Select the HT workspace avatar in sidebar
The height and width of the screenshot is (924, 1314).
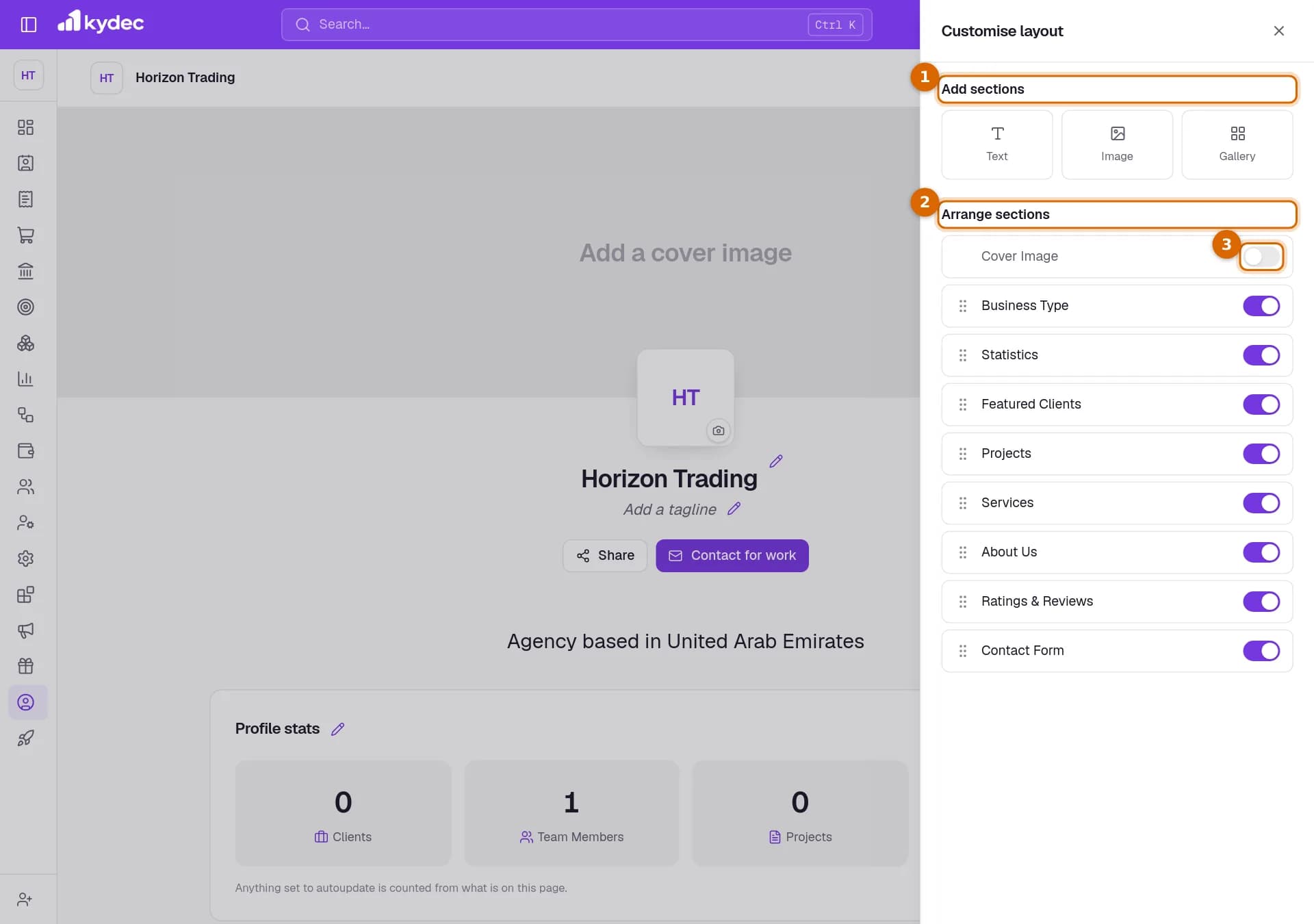(28, 75)
